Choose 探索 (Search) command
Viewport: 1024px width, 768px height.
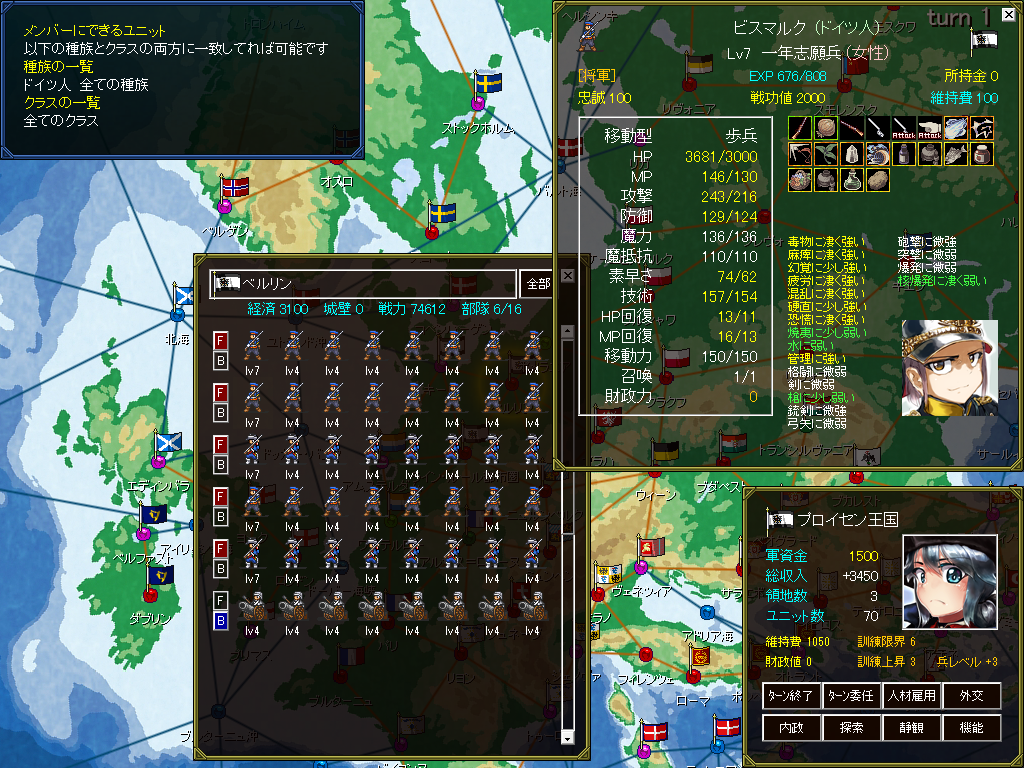pyautogui.click(x=851, y=728)
